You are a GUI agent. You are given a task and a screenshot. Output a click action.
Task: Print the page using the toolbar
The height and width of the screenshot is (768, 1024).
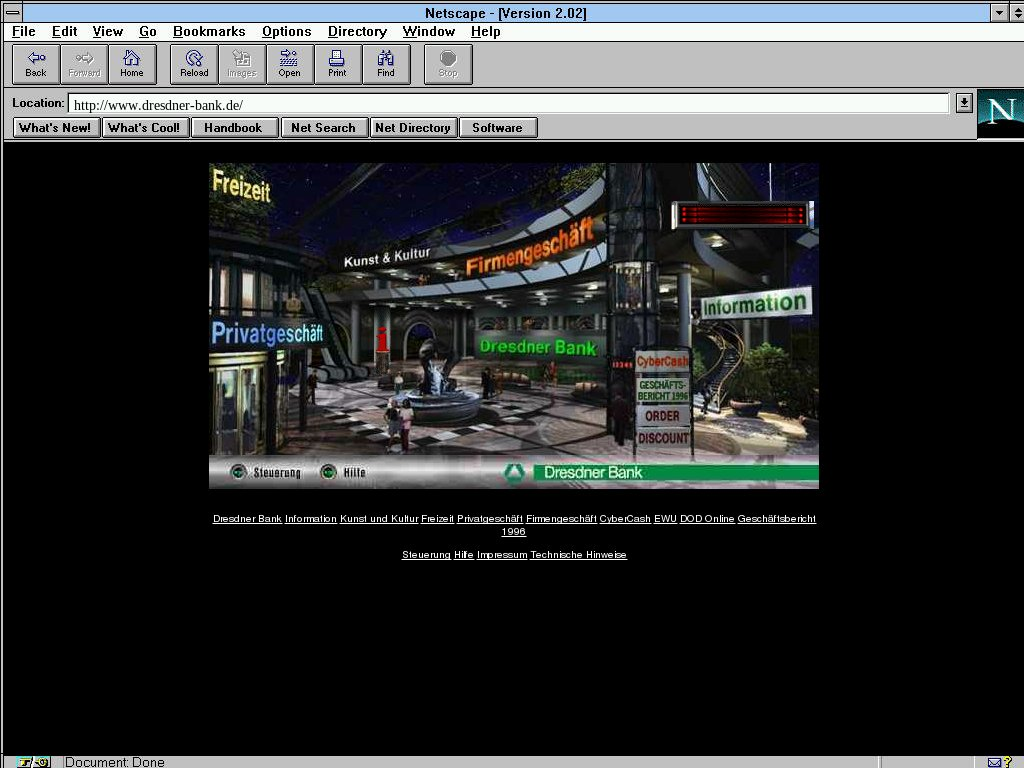coord(337,64)
